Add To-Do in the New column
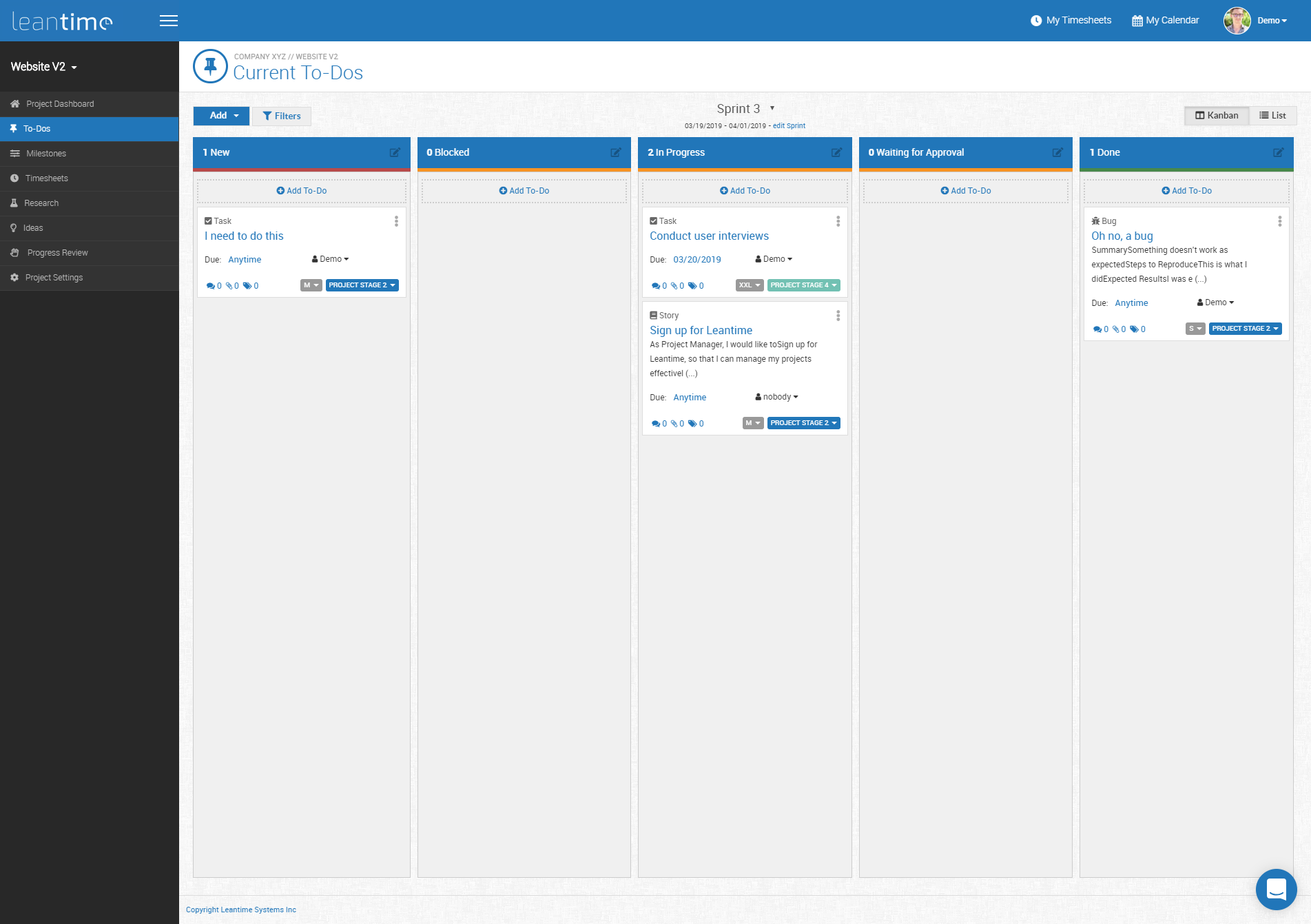Viewport: 1311px width, 924px height. [x=302, y=191]
